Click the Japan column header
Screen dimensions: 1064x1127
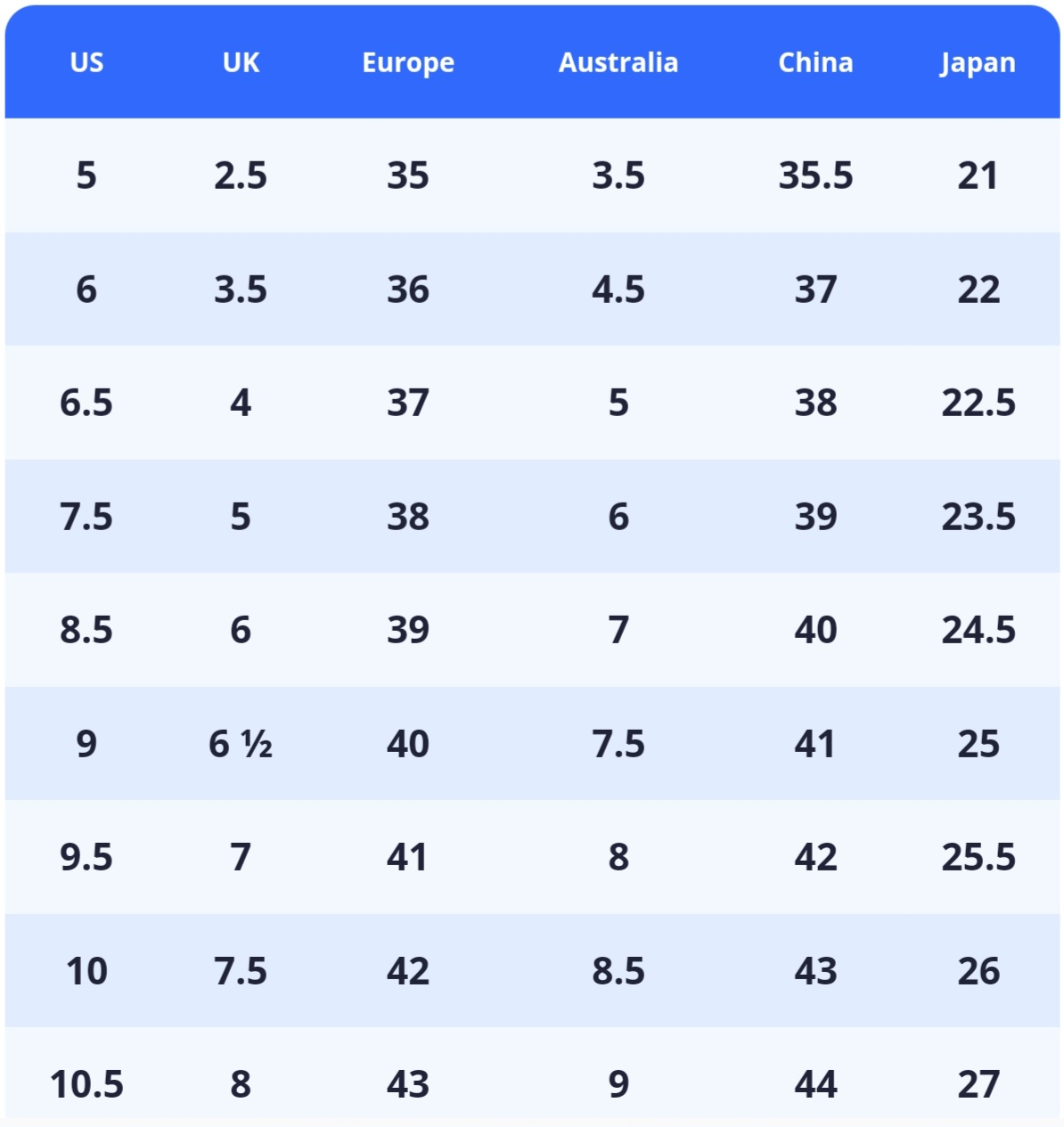(978, 62)
